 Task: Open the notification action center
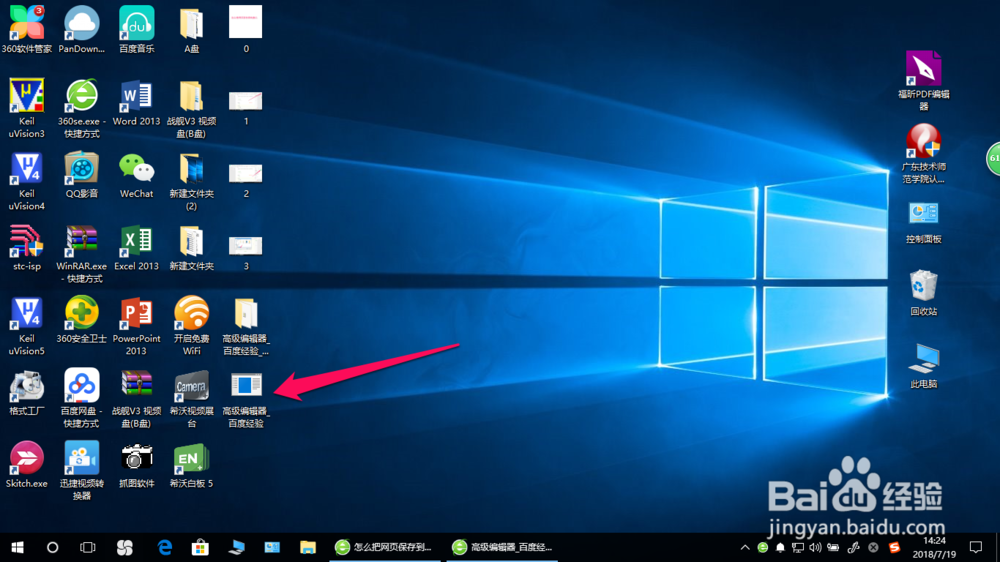click(x=976, y=547)
